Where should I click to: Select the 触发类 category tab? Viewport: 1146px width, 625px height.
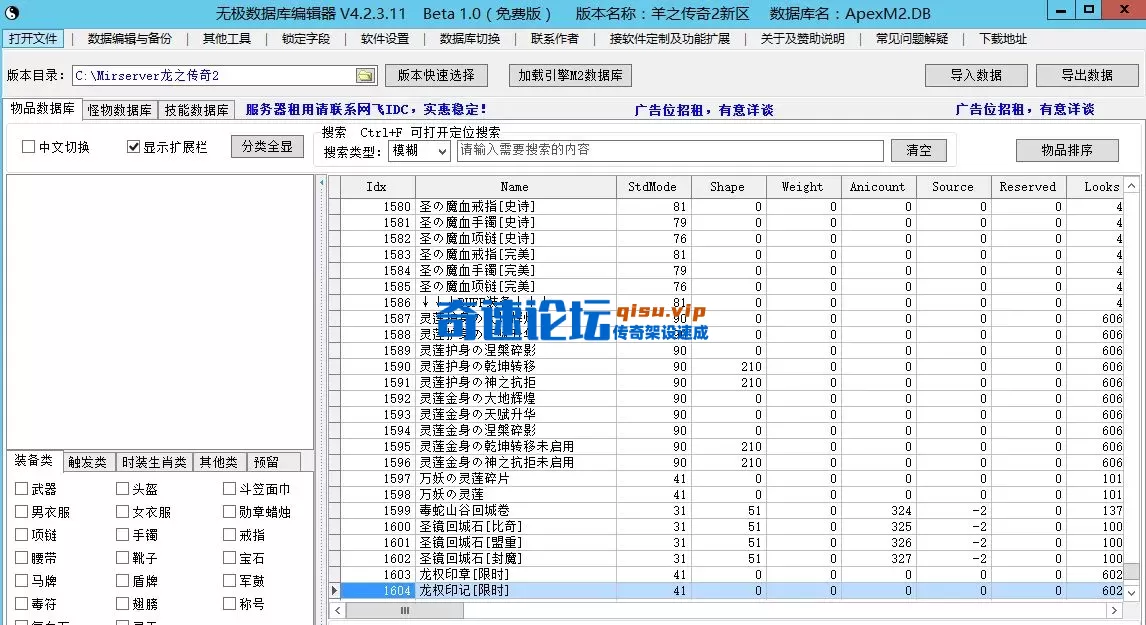89,462
